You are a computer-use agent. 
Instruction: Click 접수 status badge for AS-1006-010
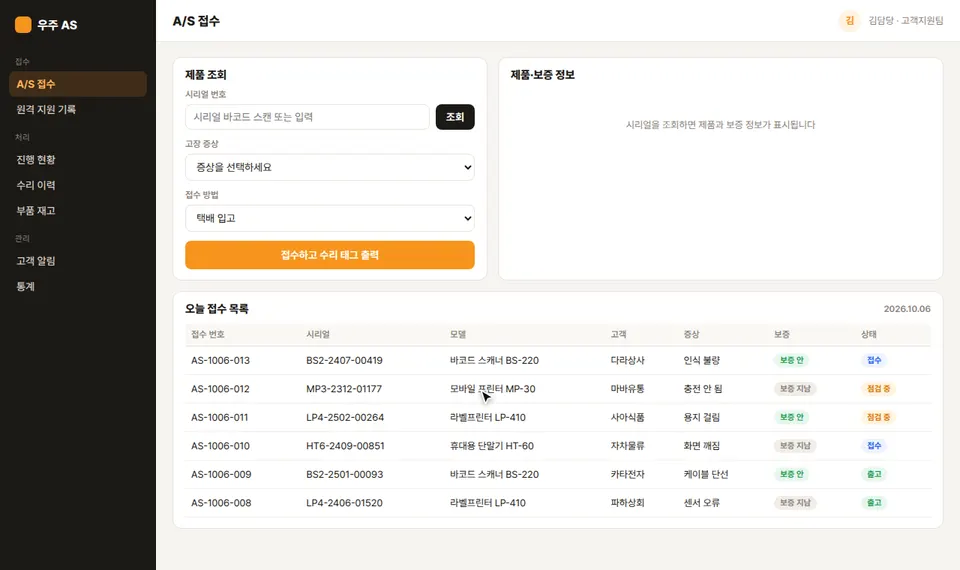coord(874,446)
